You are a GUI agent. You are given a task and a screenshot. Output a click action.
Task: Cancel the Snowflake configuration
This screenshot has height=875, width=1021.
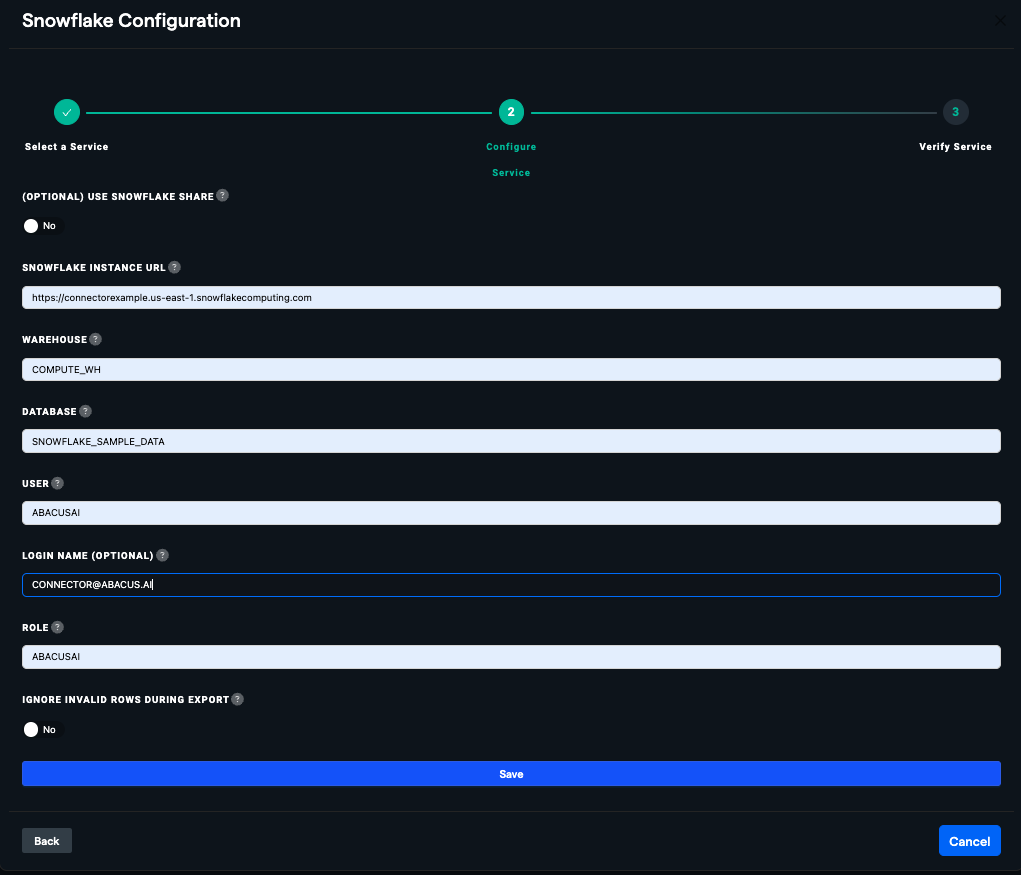pos(969,841)
